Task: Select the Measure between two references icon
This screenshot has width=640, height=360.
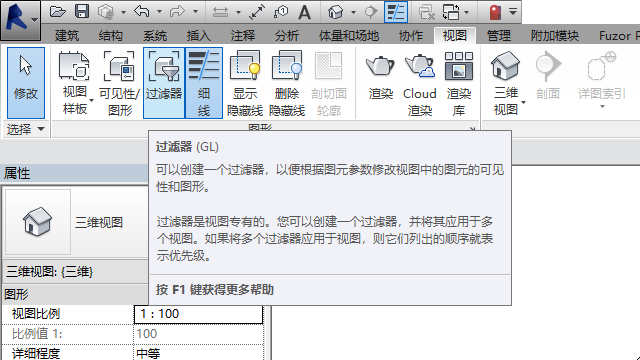Action: click(220, 12)
